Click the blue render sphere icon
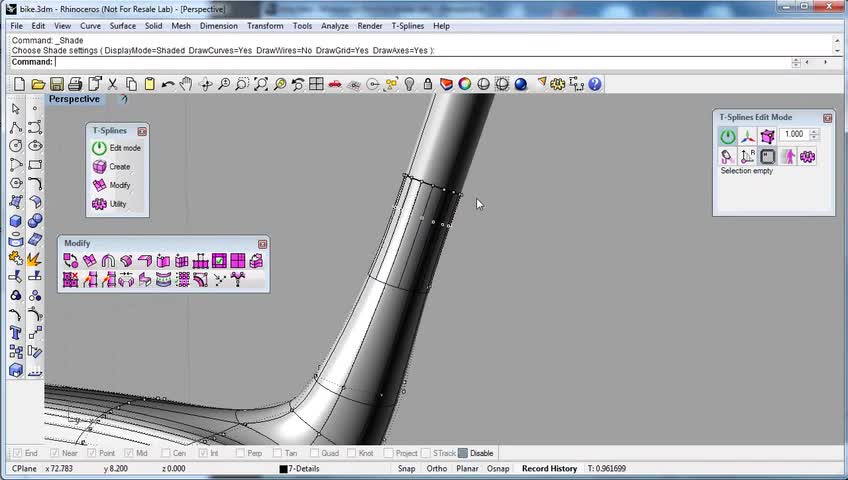Image resolution: width=848 pixels, height=480 pixels. 521,84
